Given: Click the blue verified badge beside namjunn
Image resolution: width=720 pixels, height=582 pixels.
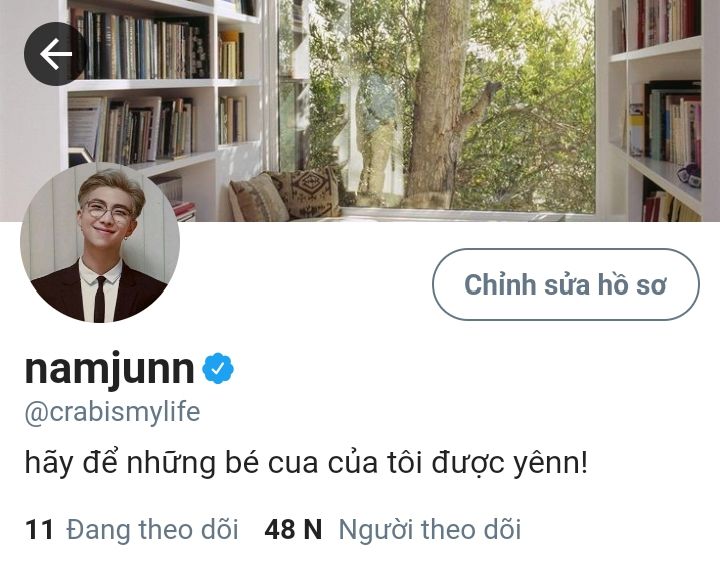Looking at the screenshot, I should tap(218, 368).
